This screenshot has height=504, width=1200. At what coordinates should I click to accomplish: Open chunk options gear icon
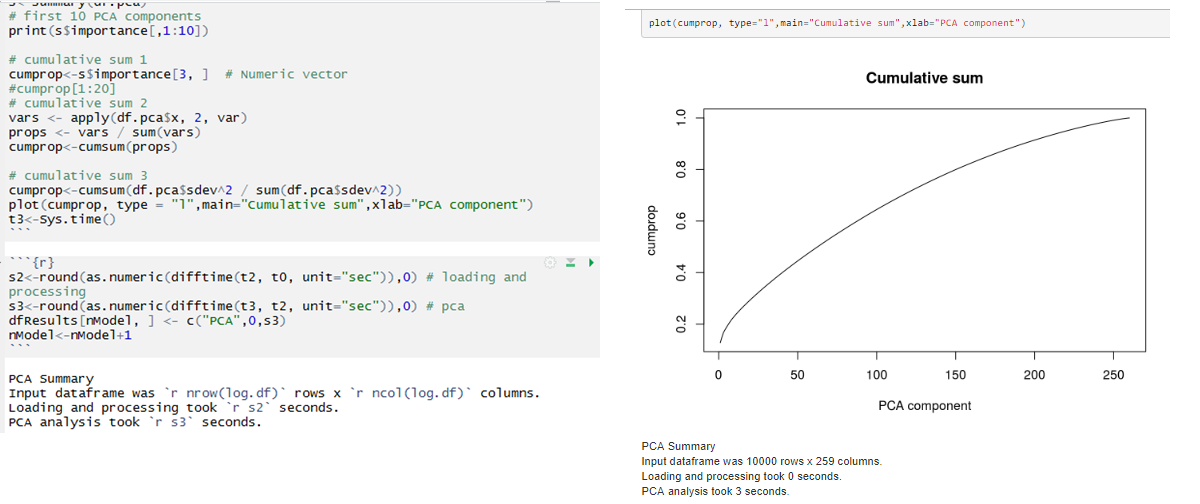click(551, 263)
